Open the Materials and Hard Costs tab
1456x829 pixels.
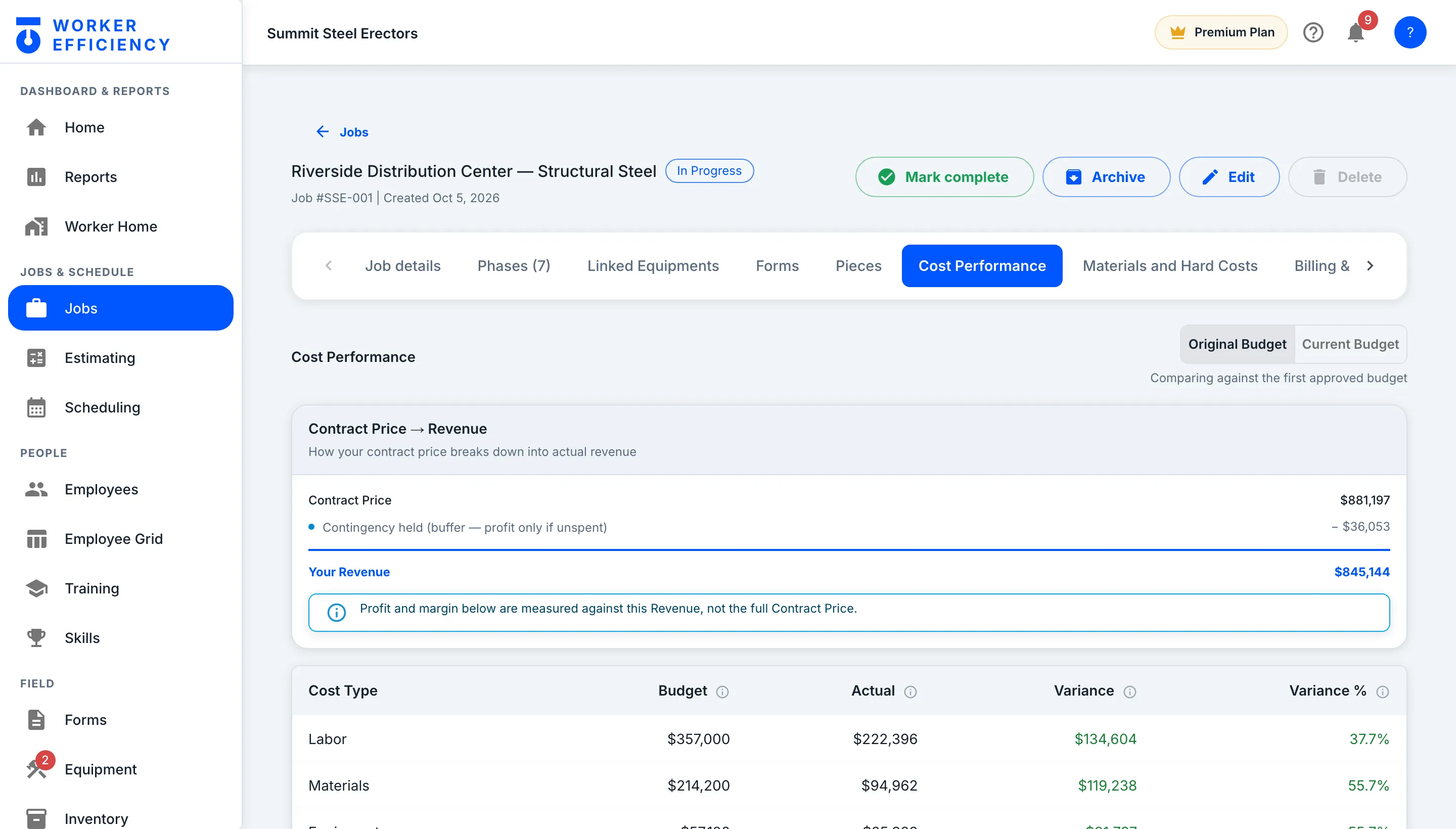click(1169, 265)
